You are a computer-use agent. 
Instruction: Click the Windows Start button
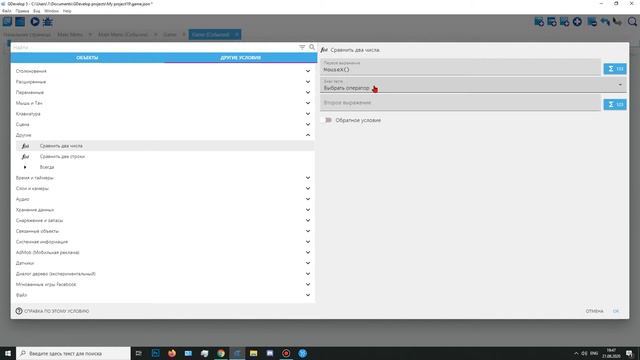(8, 353)
